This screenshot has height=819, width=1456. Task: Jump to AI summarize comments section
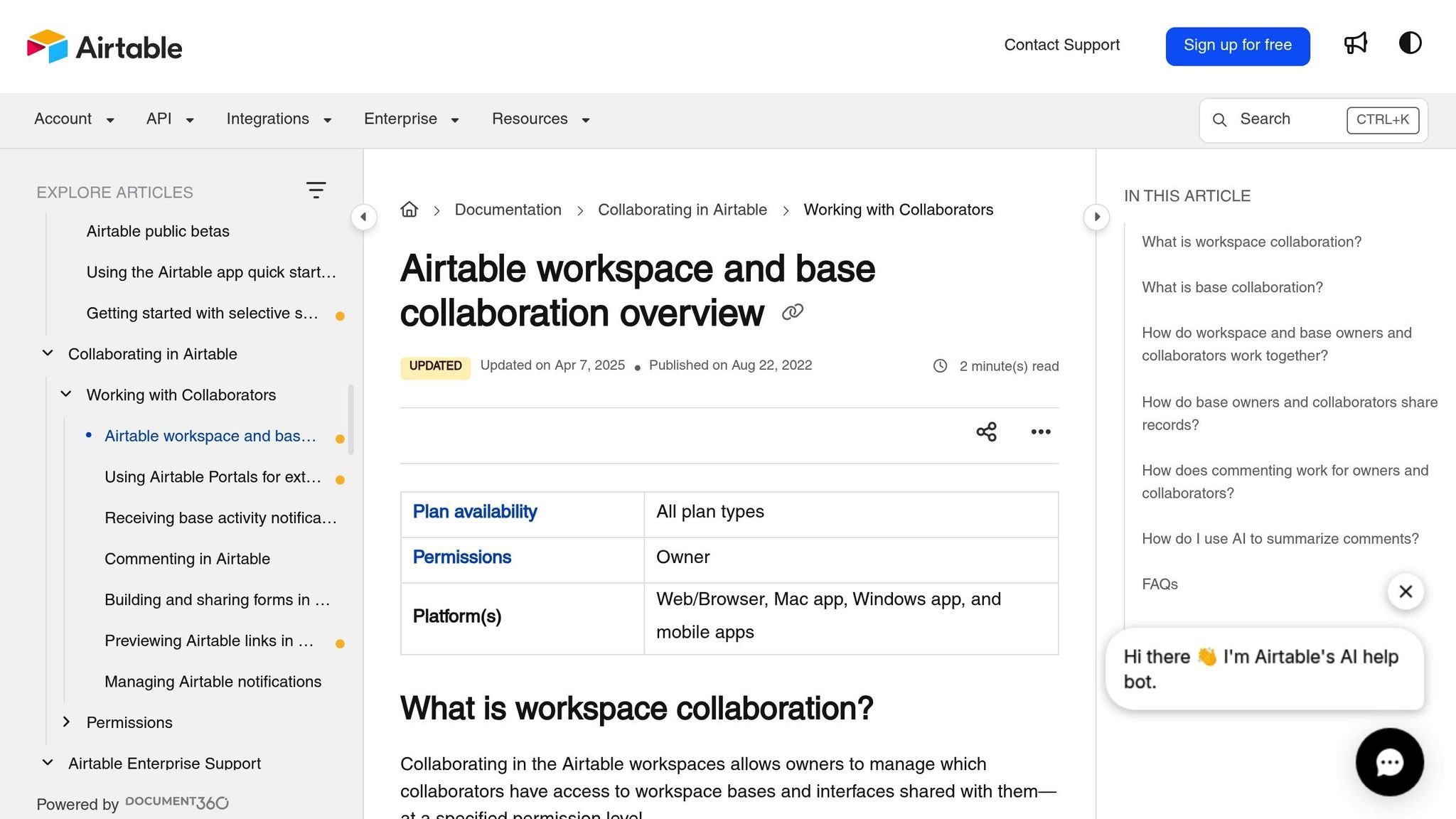[x=1280, y=539]
